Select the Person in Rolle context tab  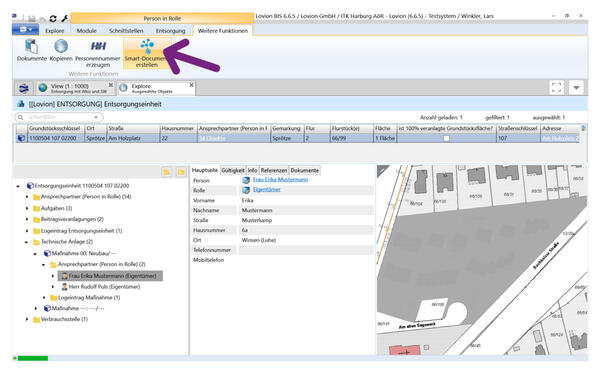[162, 18]
